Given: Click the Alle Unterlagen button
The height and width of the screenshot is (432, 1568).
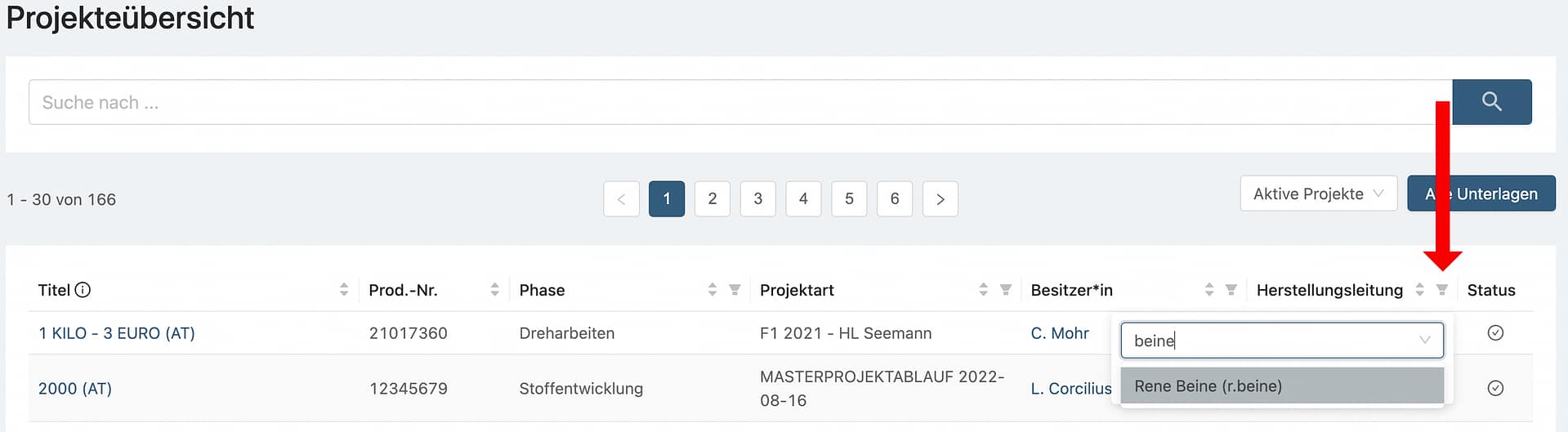Looking at the screenshot, I should [1481, 194].
